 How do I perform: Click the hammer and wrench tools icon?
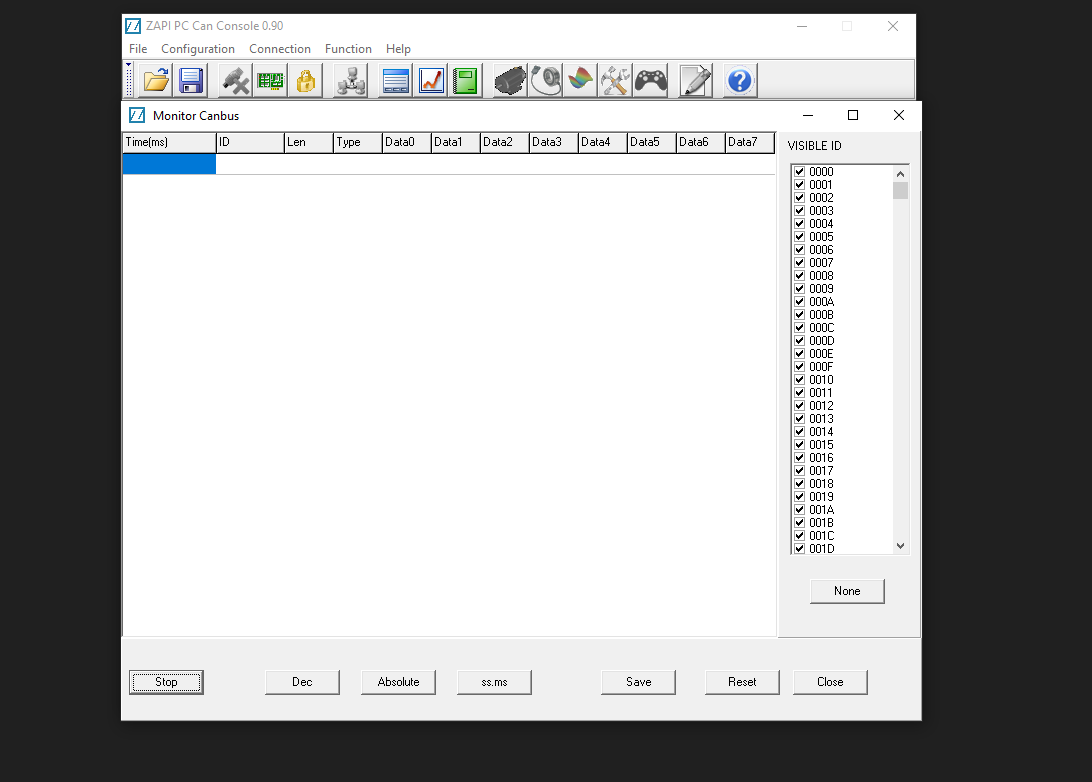coord(615,81)
